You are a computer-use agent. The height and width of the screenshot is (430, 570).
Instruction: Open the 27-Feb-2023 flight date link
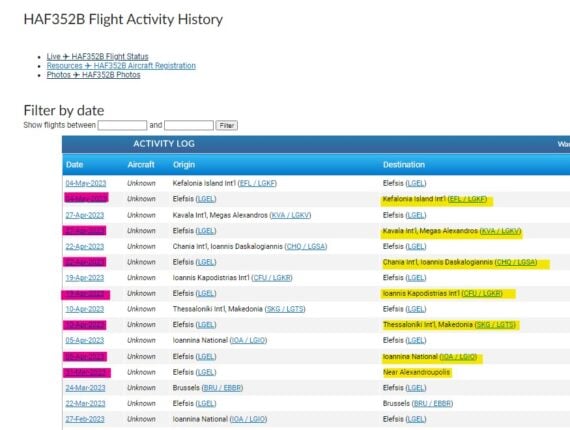[85, 419]
